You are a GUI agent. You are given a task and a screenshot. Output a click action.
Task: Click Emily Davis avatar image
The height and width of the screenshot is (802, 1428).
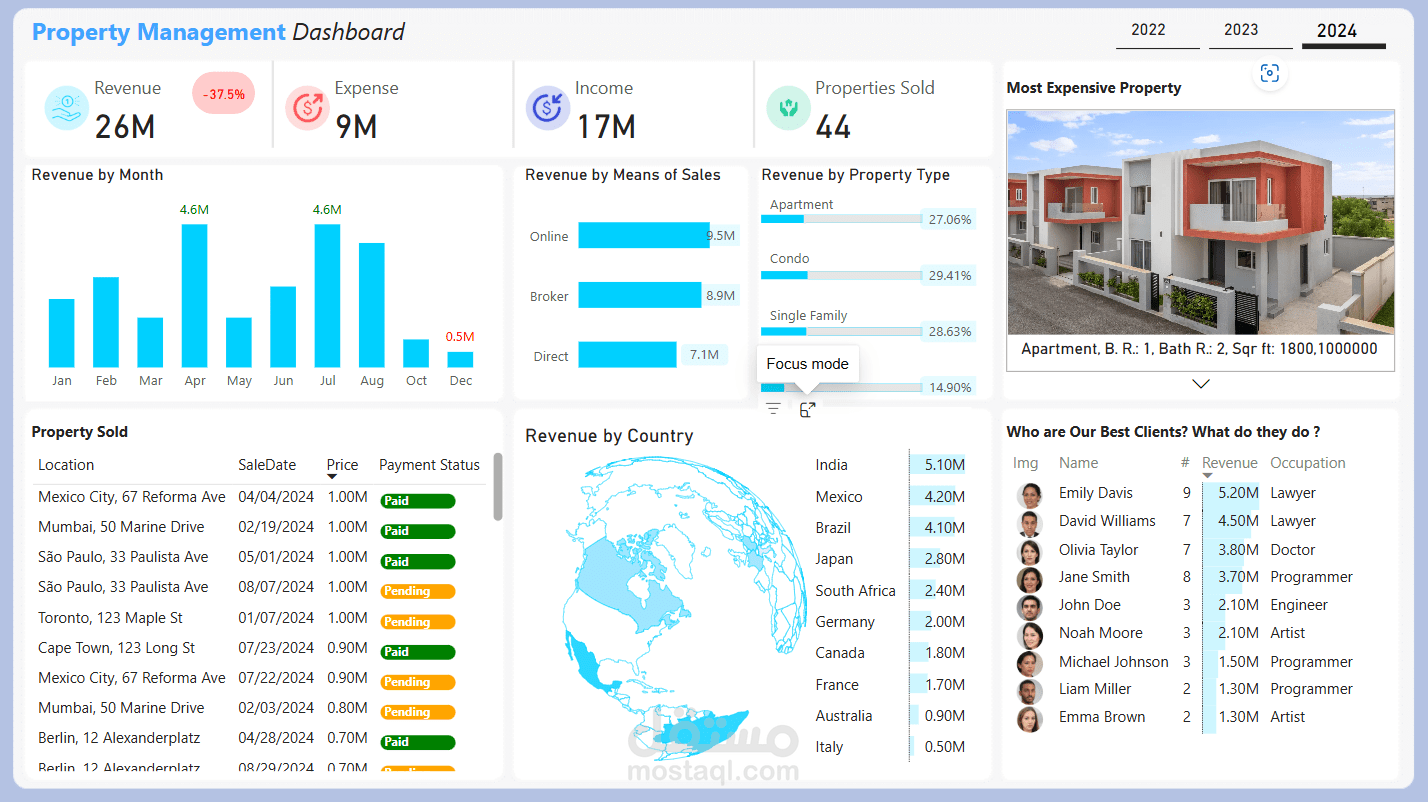(x=1029, y=495)
